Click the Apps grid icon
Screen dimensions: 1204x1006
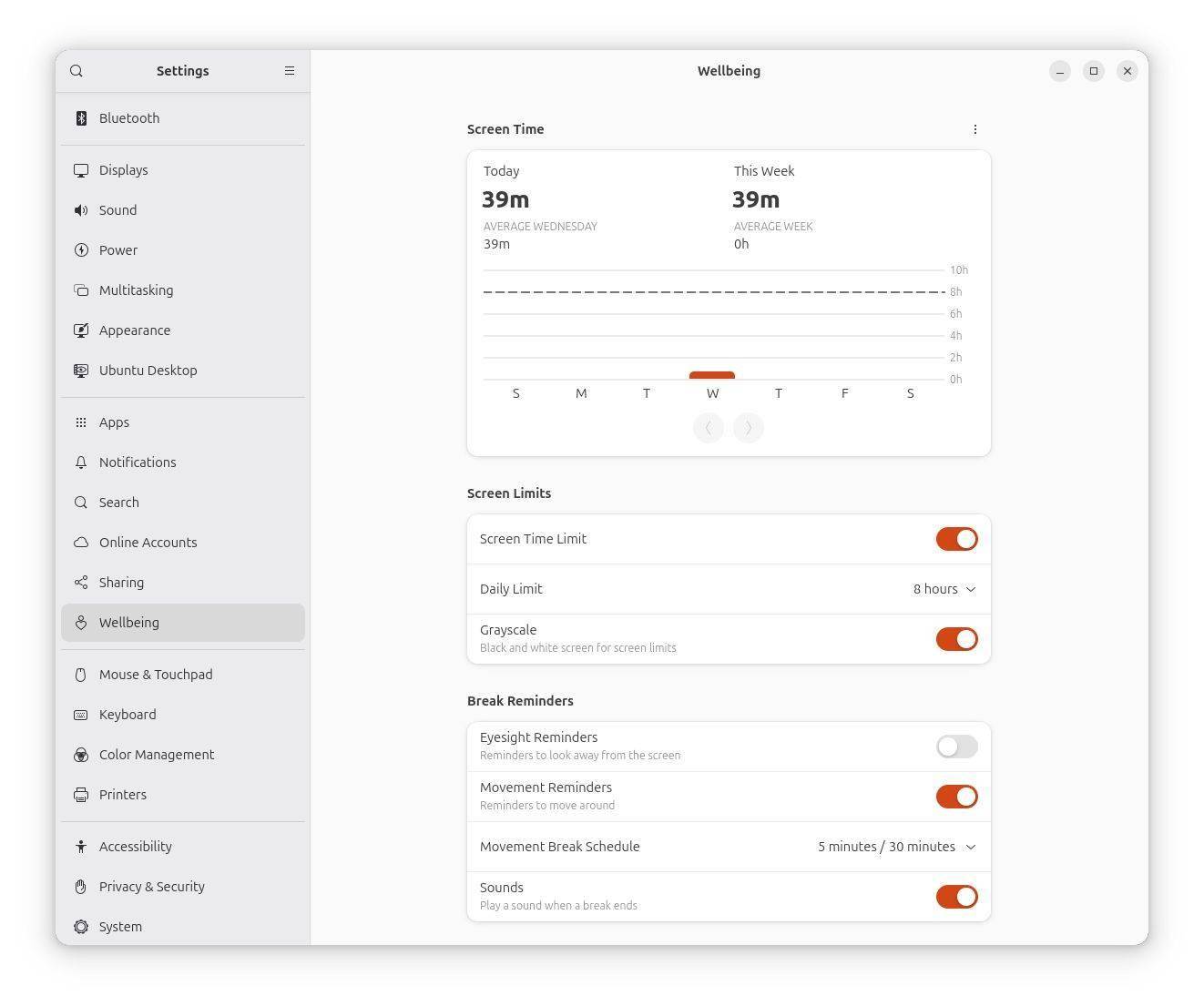coord(81,422)
